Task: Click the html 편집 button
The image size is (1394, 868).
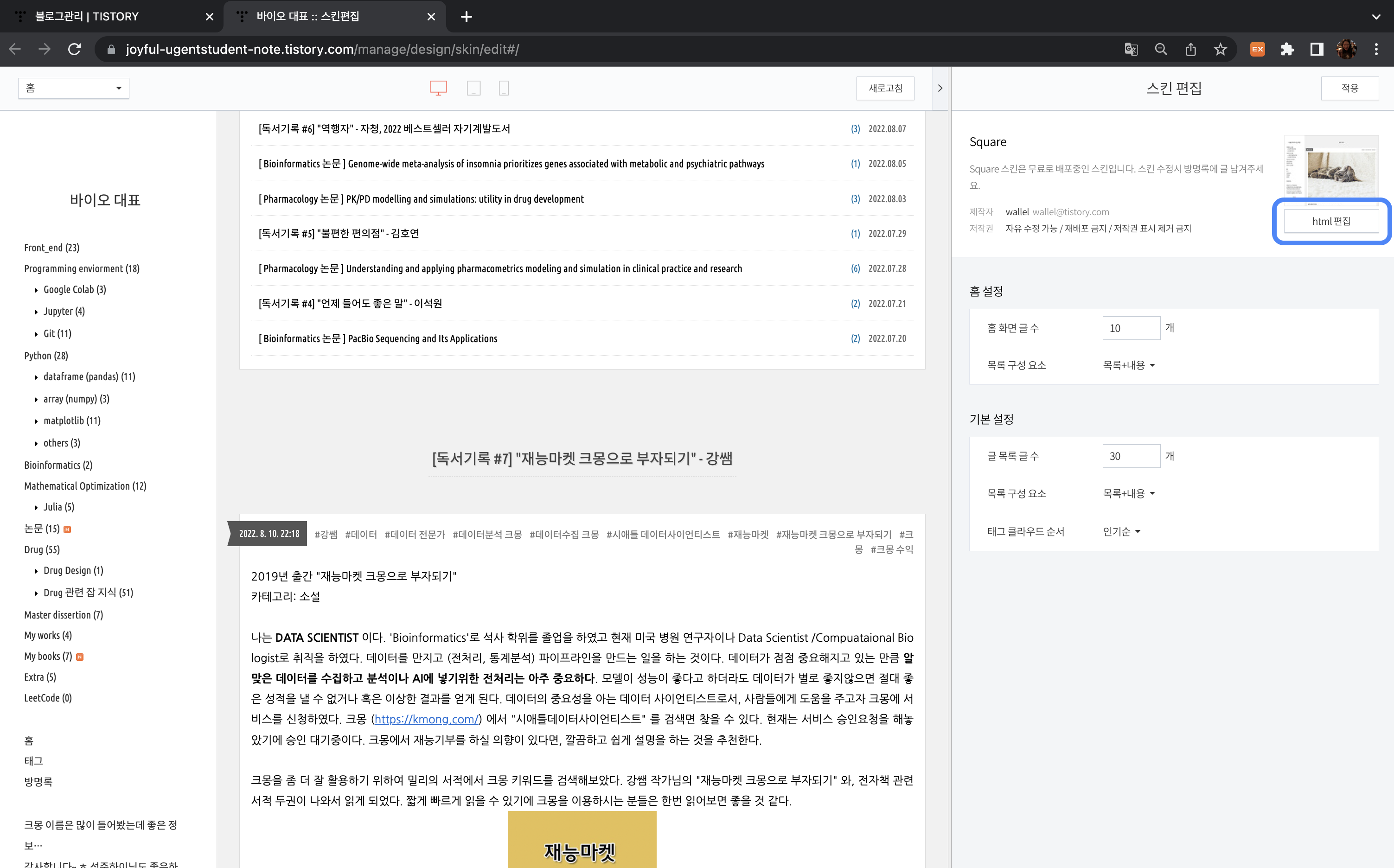Action: 1331,221
